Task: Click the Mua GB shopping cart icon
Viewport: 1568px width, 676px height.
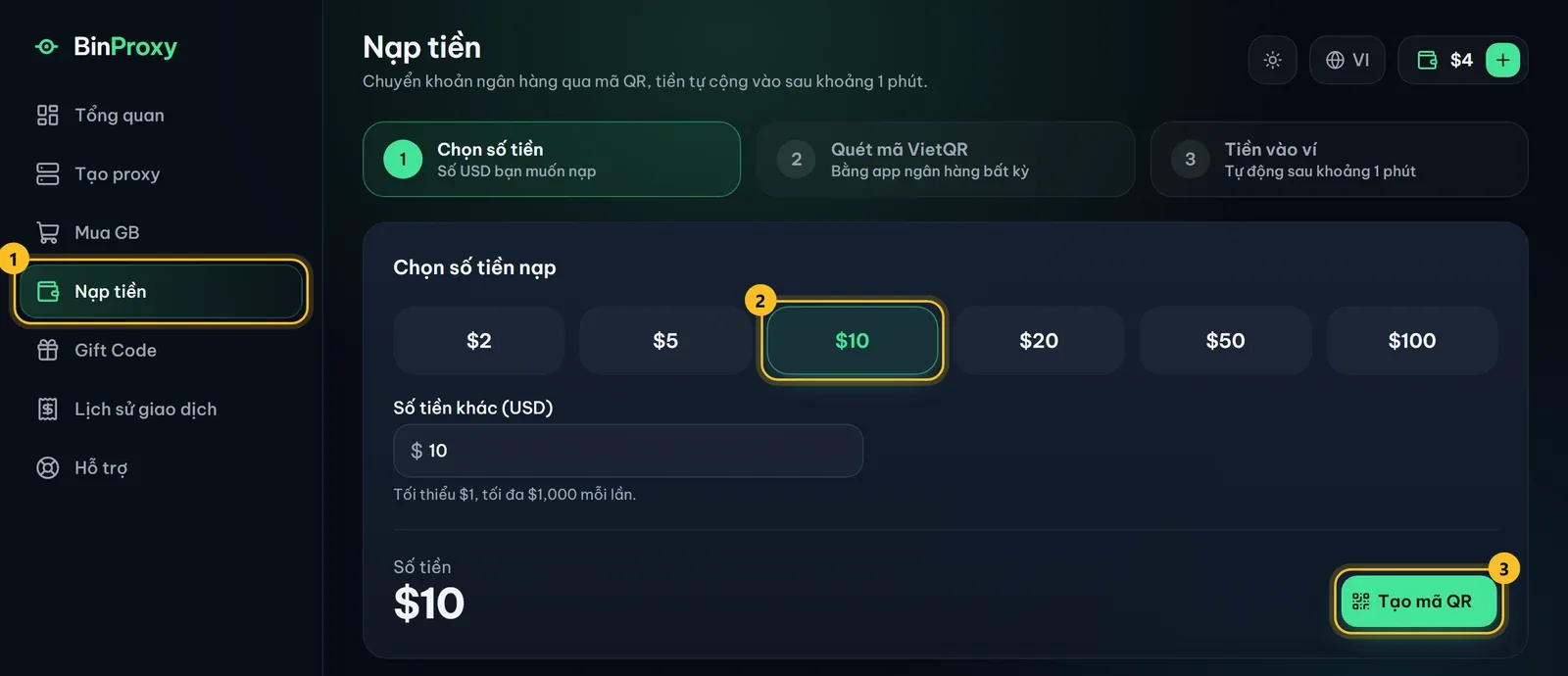Action: [x=47, y=232]
